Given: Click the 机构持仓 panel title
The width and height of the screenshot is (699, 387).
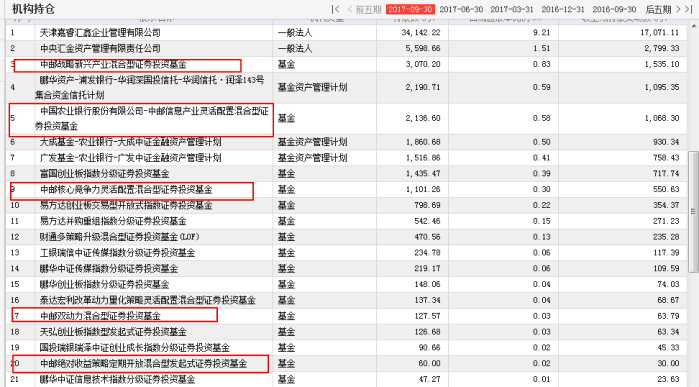Looking at the screenshot, I should coord(33,9).
